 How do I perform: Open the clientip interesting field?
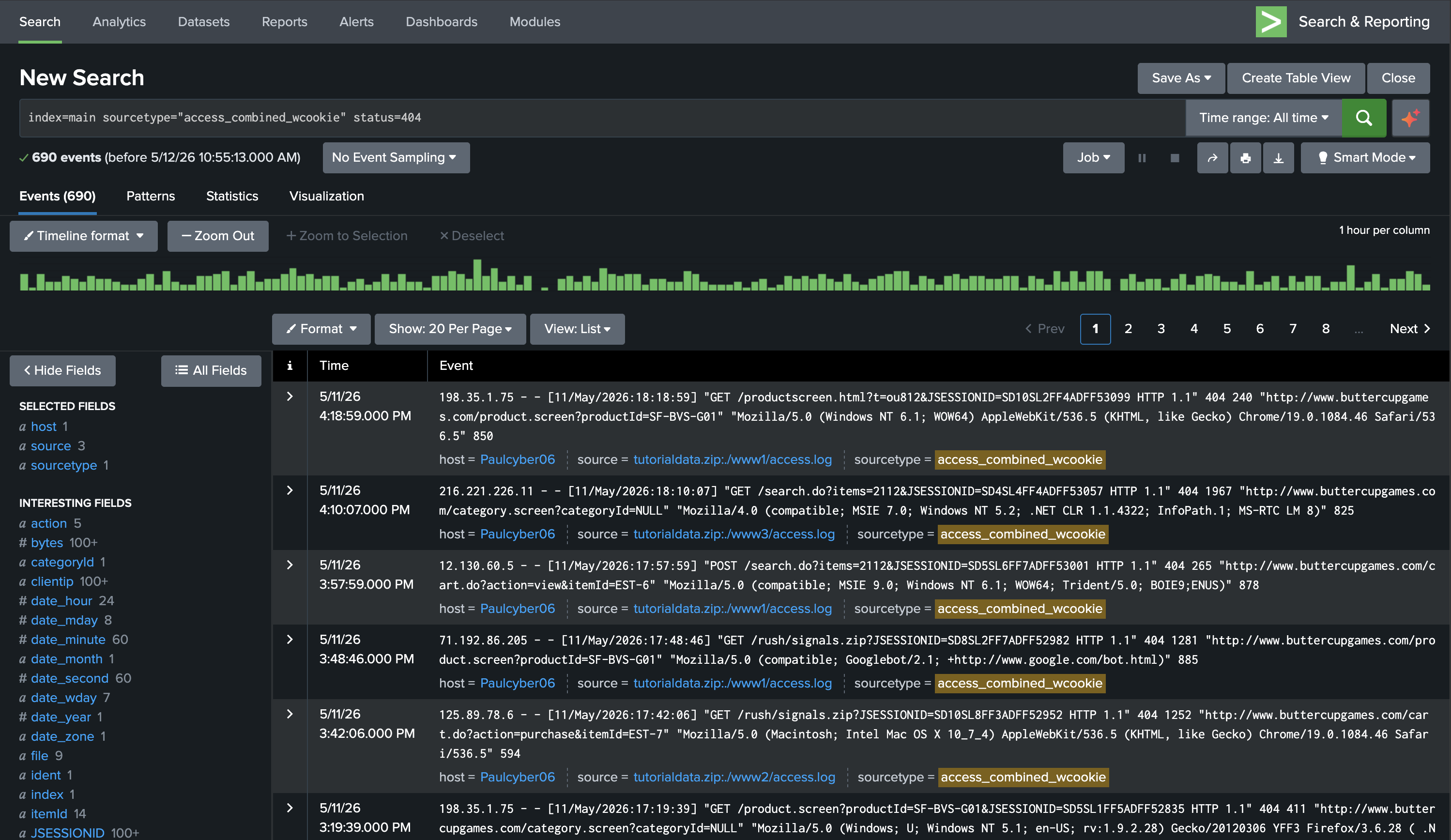tap(52, 581)
